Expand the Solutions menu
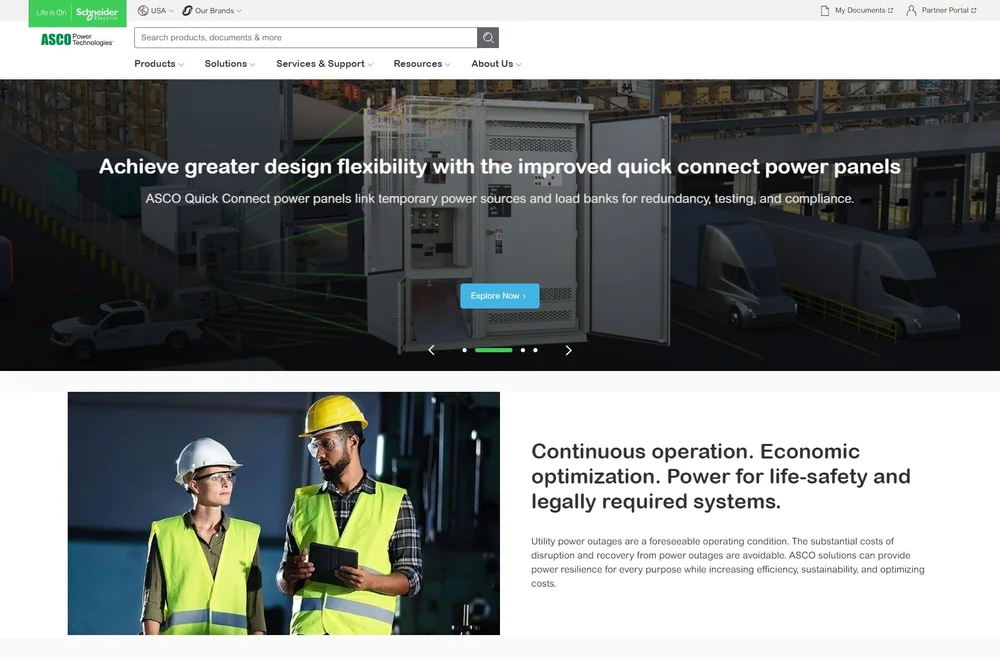Screen dimensions: 1000x667 click(x=230, y=64)
